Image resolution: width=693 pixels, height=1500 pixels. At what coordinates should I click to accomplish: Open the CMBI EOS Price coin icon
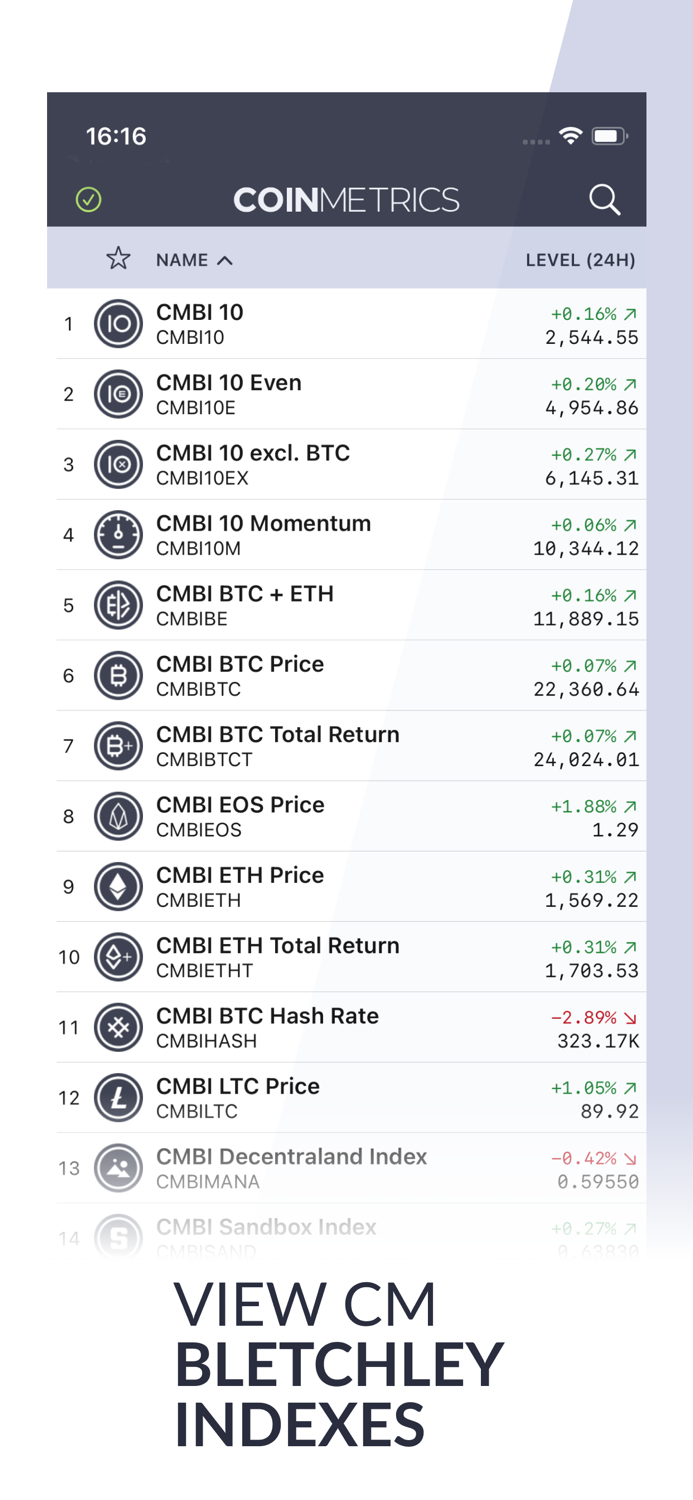pos(118,816)
